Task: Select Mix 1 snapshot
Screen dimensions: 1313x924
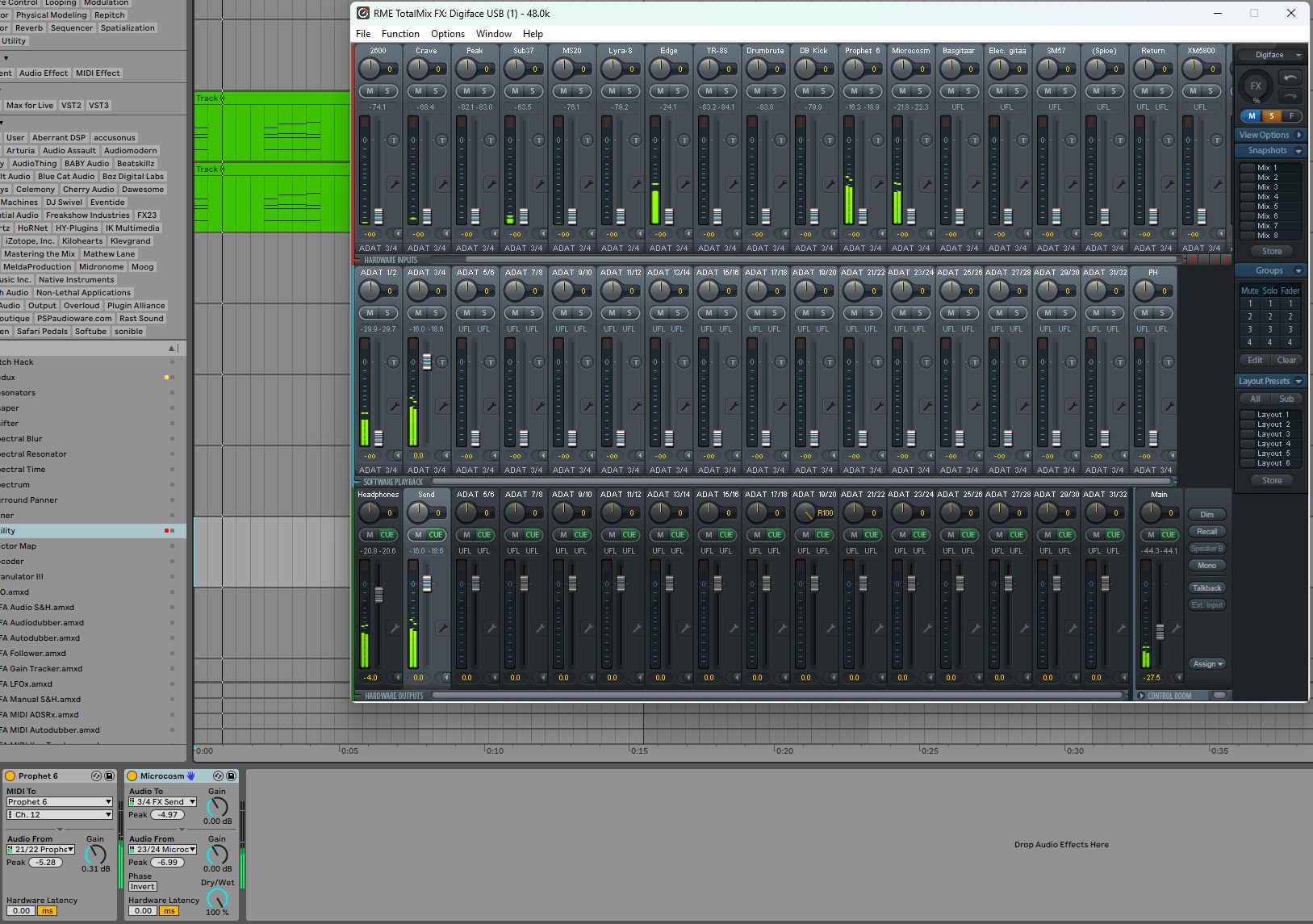Action: tap(1270, 168)
